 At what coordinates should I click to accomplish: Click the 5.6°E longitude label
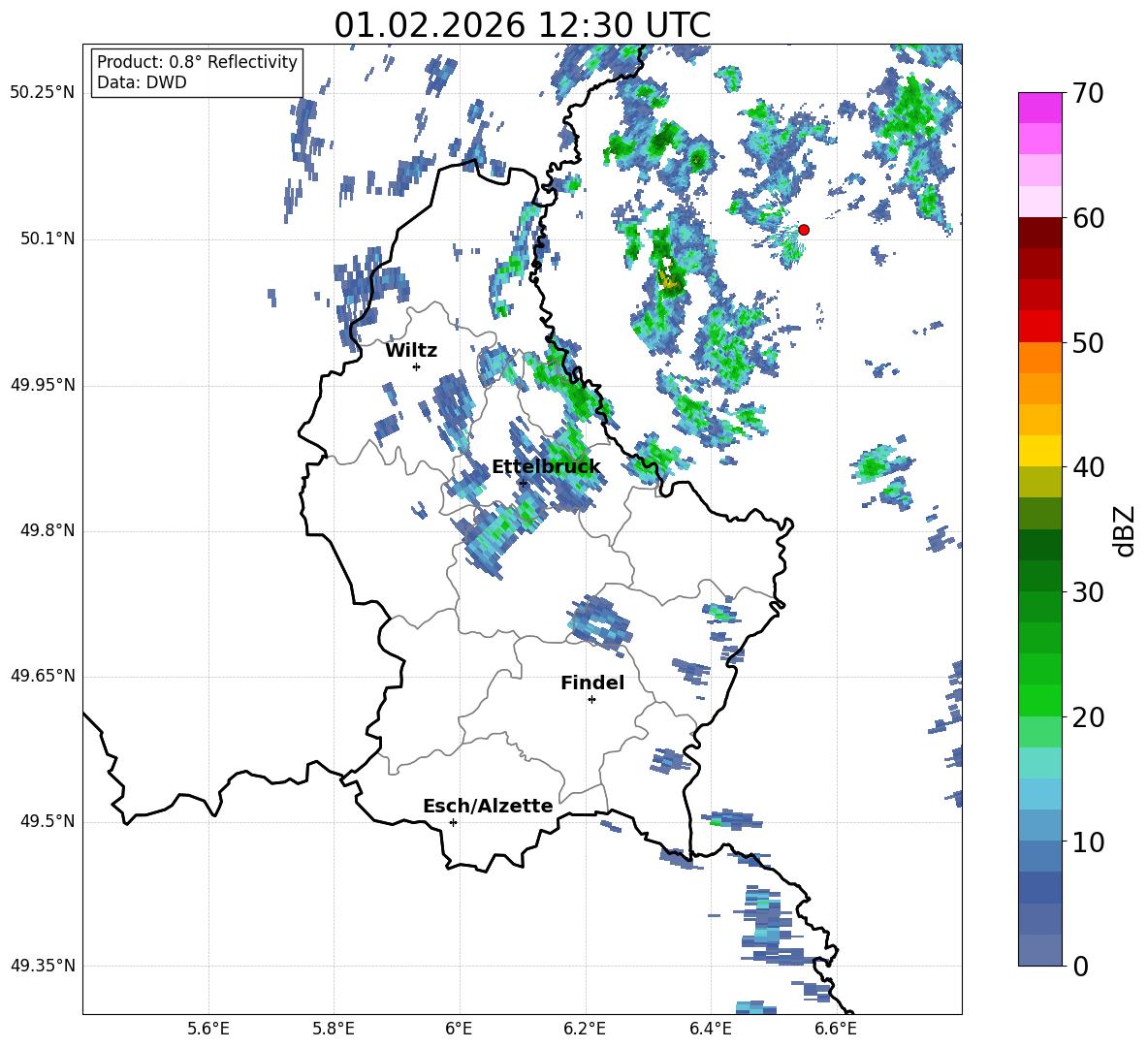208,1029
